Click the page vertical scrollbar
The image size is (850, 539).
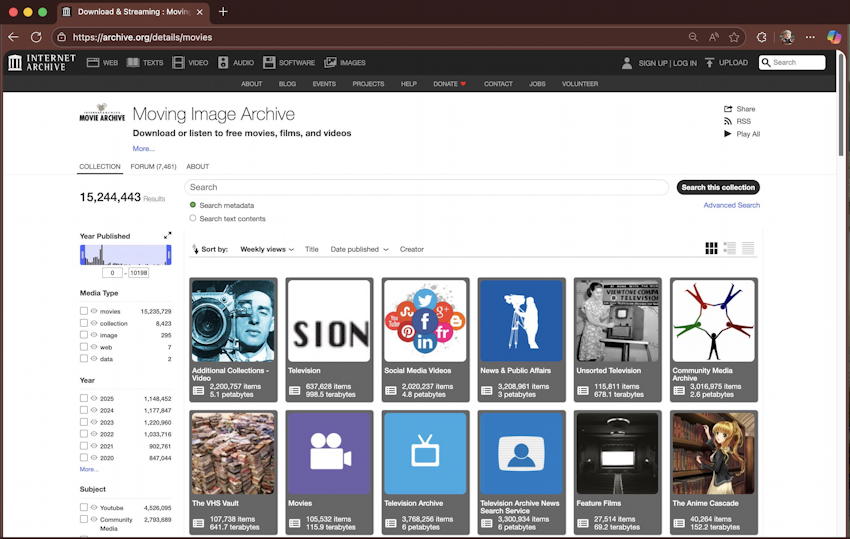tap(841, 103)
